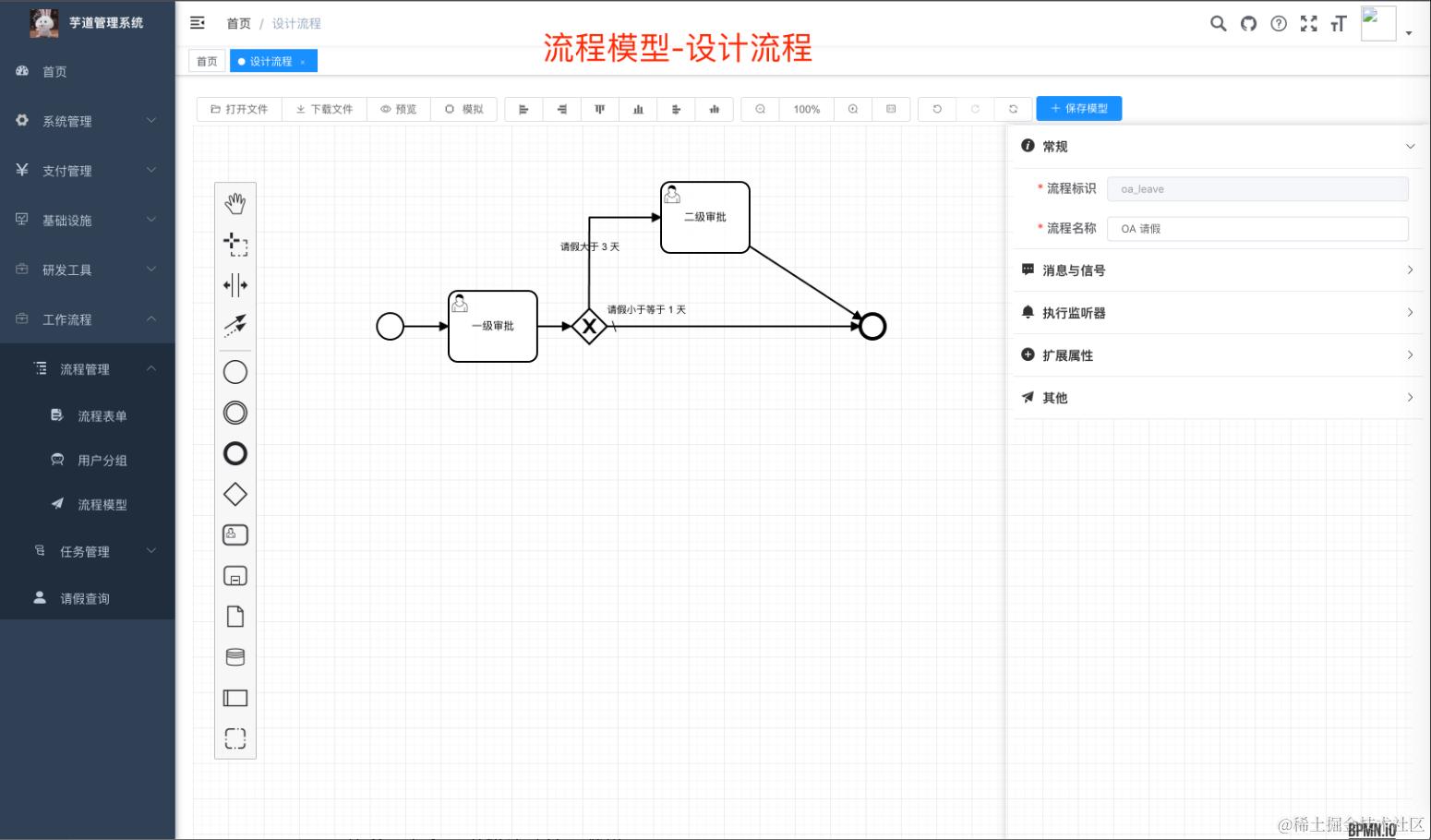Undo the last diagram change
The height and width of the screenshot is (840, 1431).
937,109
